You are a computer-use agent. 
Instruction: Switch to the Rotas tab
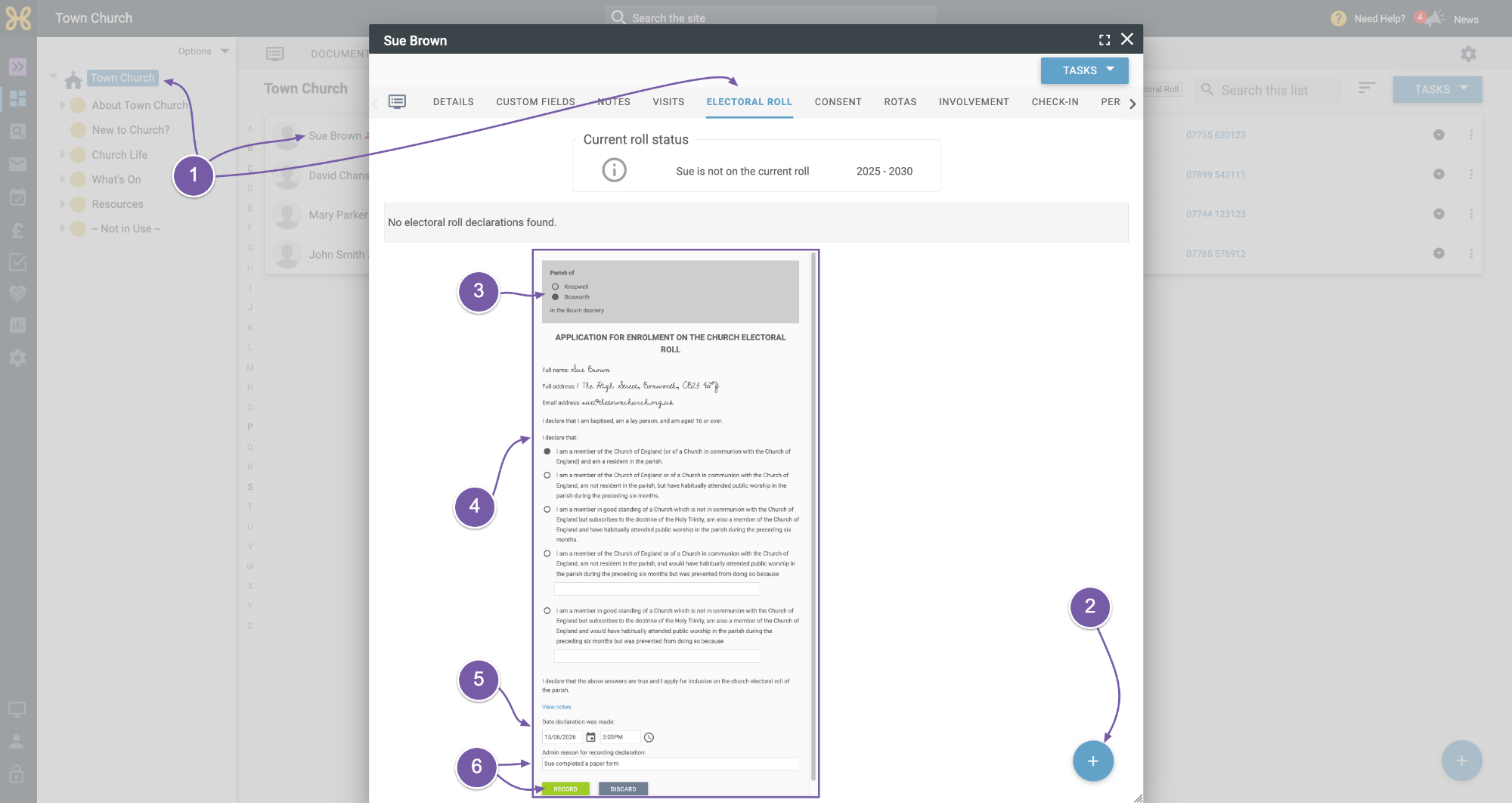(900, 102)
